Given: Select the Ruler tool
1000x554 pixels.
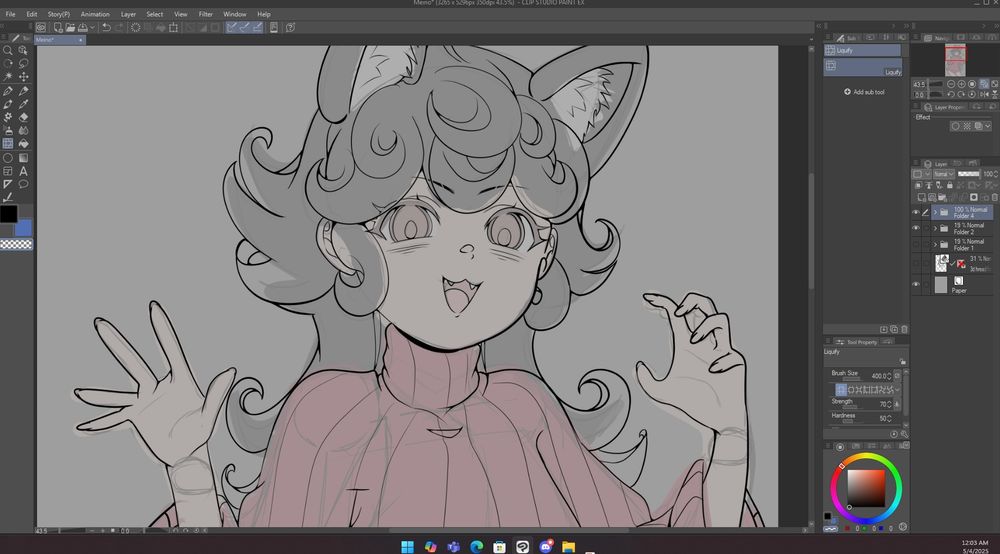Looking at the screenshot, I should (x=8, y=184).
